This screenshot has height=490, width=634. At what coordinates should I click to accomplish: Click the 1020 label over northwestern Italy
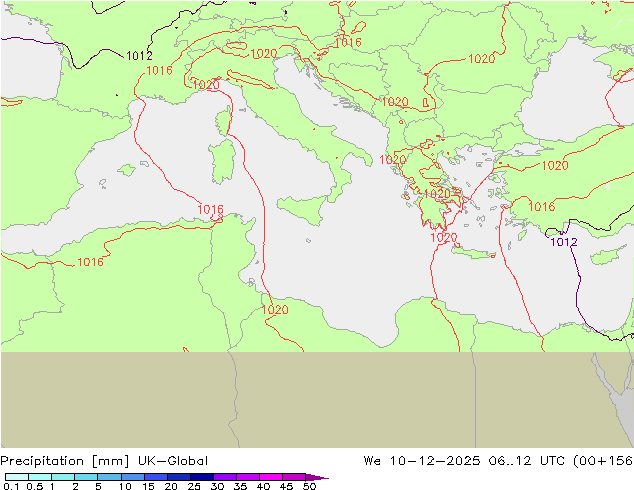tap(206, 85)
